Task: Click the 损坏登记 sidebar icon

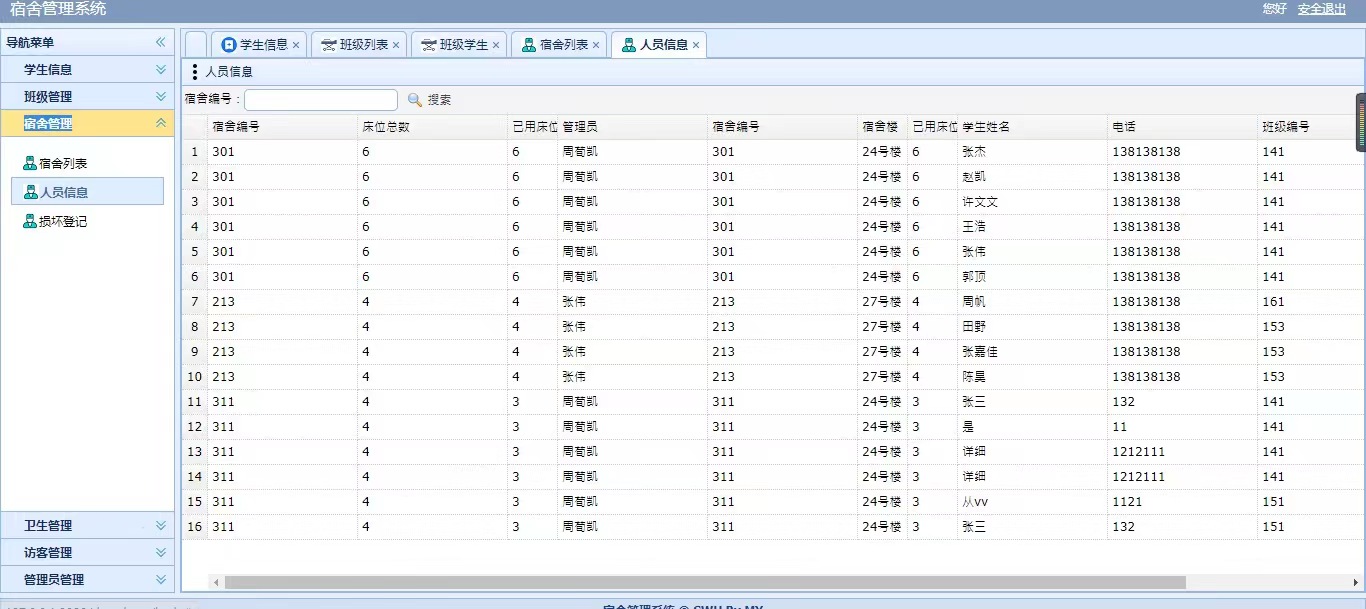Action: pyautogui.click(x=30, y=222)
